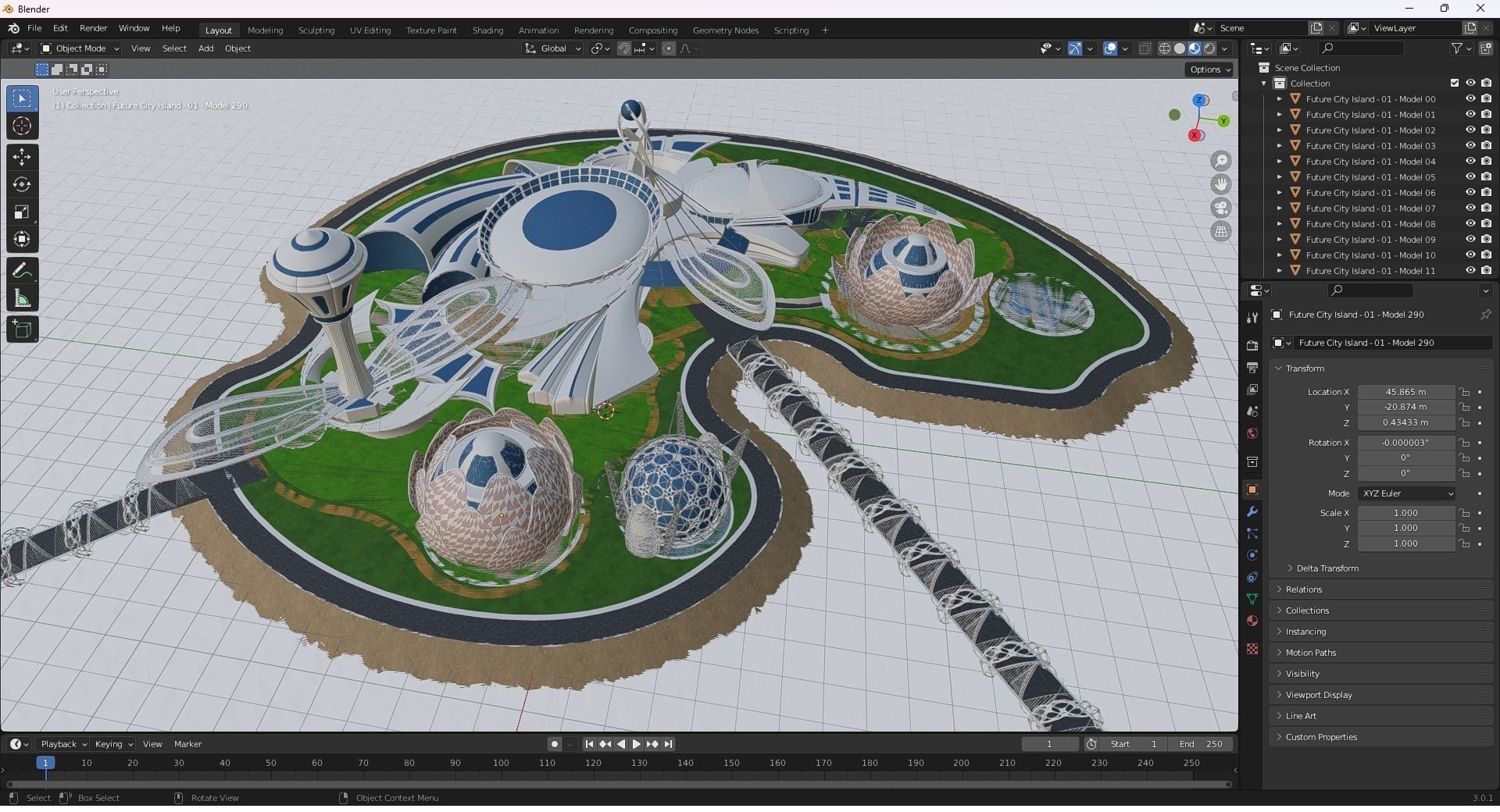
Task: Open the View Layer properties tab
Action: (1252, 389)
